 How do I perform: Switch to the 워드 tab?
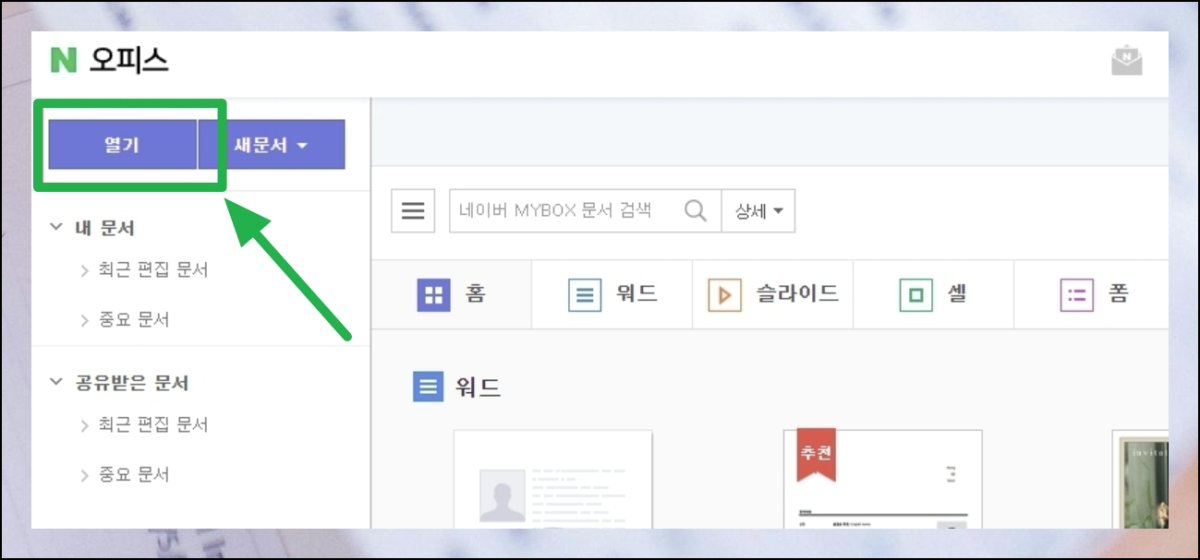coord(612,295)
